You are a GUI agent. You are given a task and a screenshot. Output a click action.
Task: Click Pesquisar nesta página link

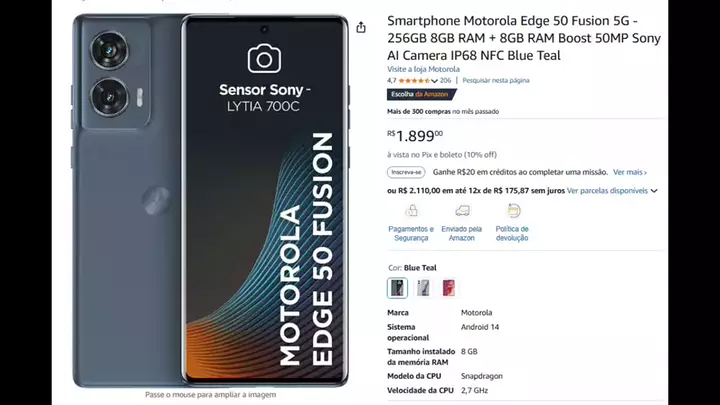tap(496, 80)
